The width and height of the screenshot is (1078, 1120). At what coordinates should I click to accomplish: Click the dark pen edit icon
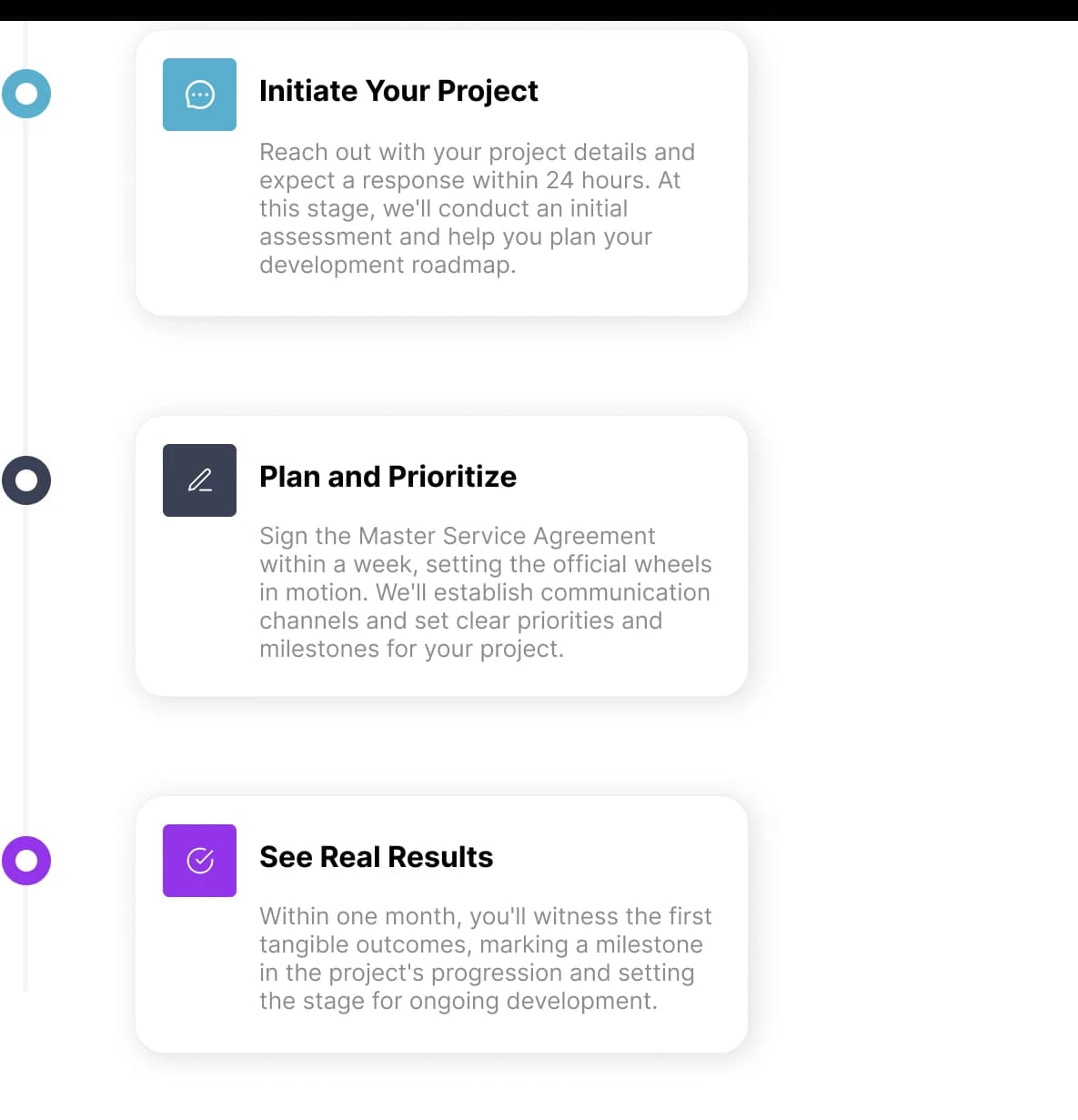pos(199,480)
